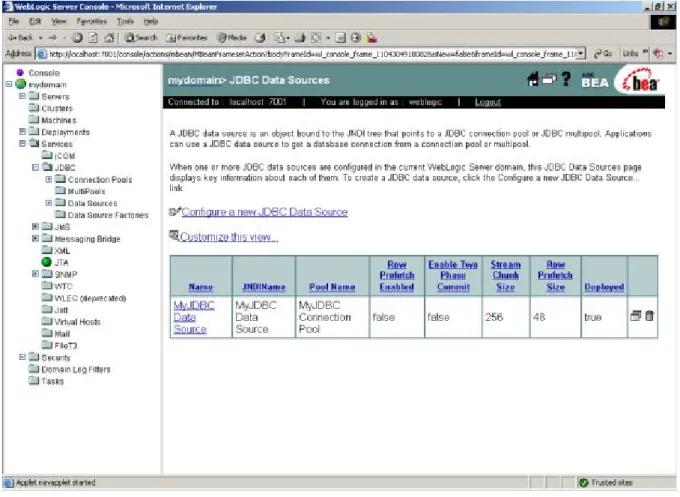Expand the SNMP node
The height and width of the screenshot is (497, 680).
36,274
